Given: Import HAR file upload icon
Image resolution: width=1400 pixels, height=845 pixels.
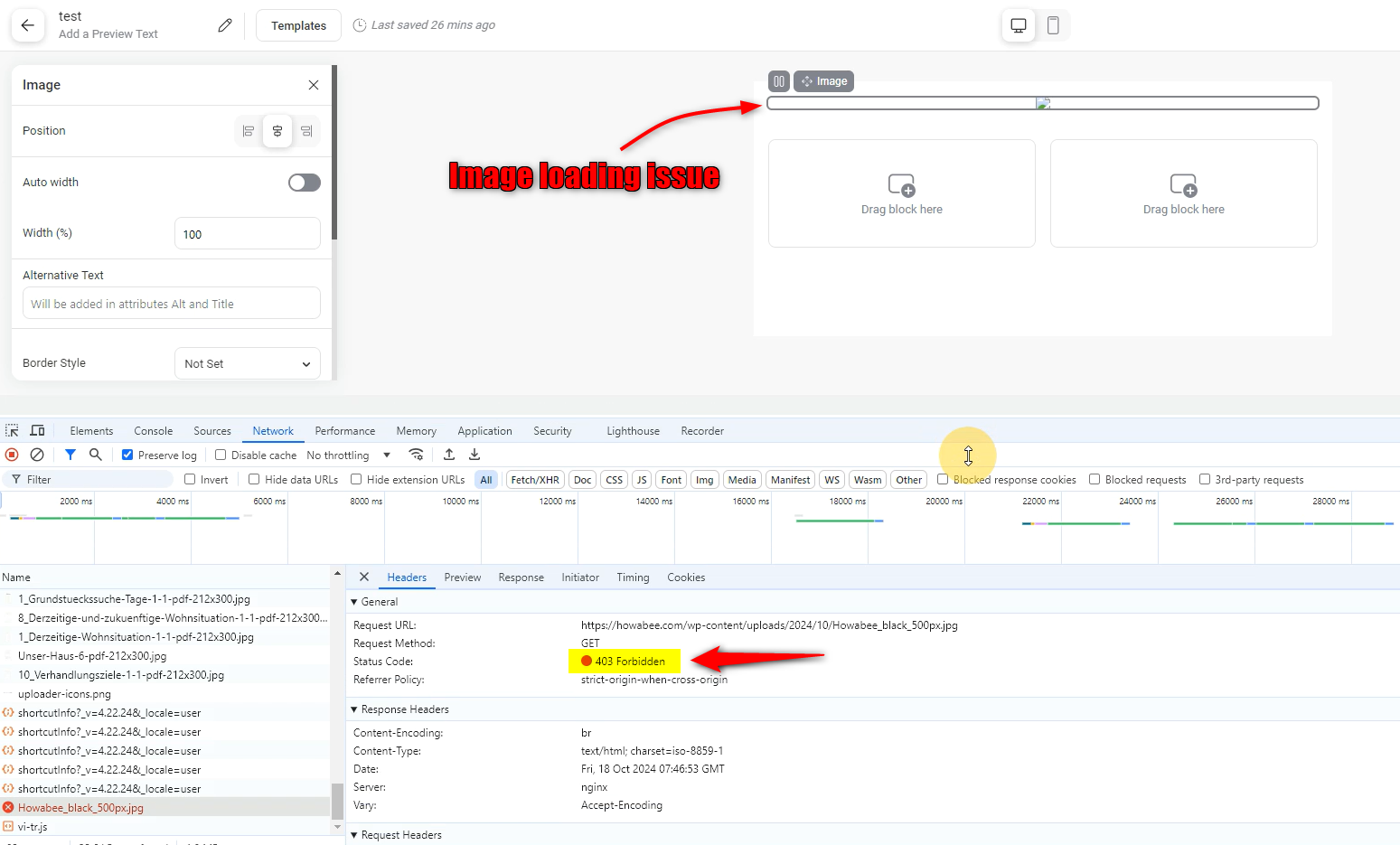Looking at the screenshot, I should [449, 455].
